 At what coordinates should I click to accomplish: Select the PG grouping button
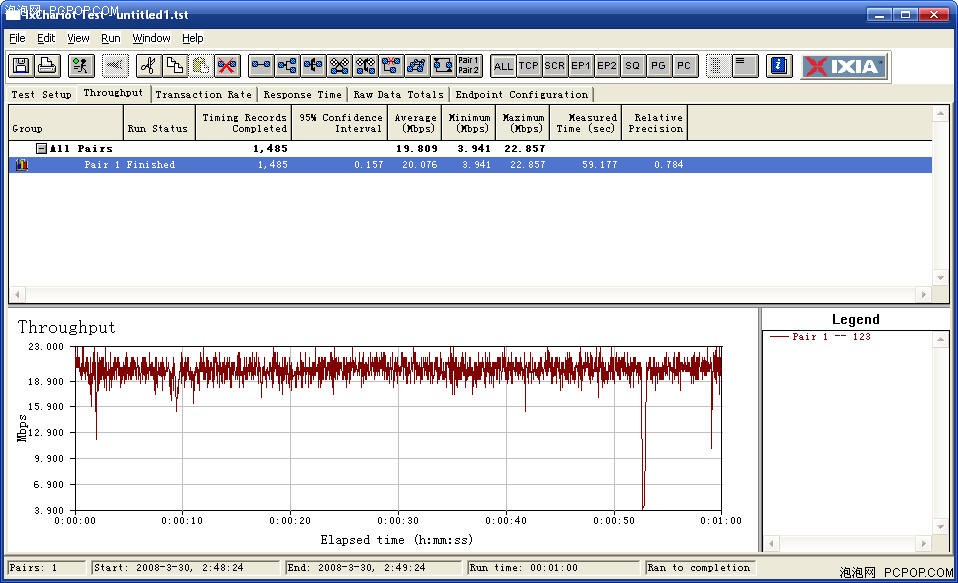(658, 66)
